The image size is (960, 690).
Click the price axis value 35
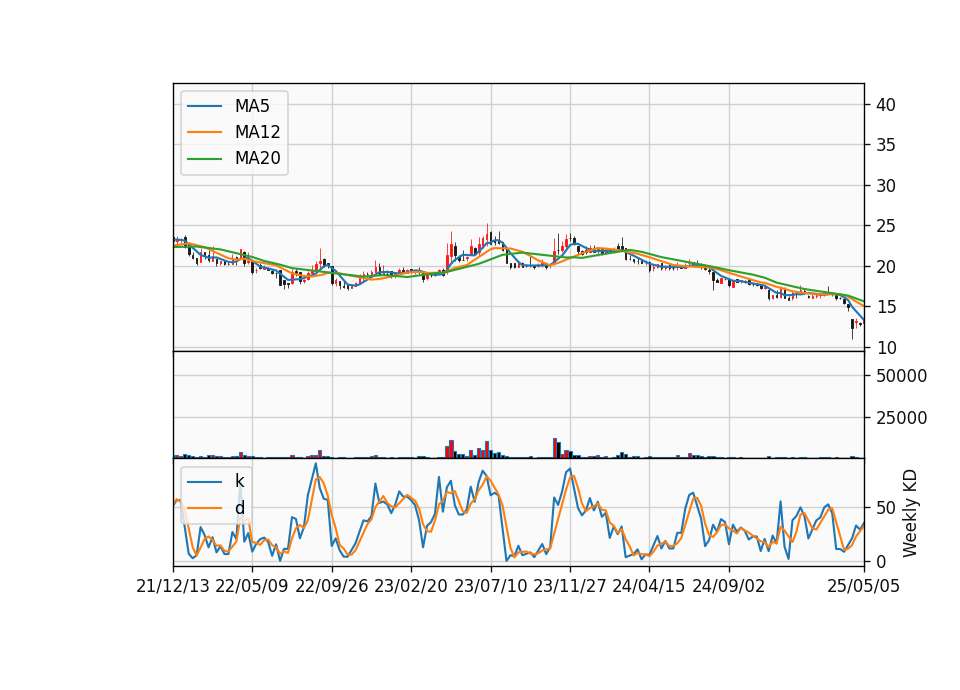click(x=886, y=145)
